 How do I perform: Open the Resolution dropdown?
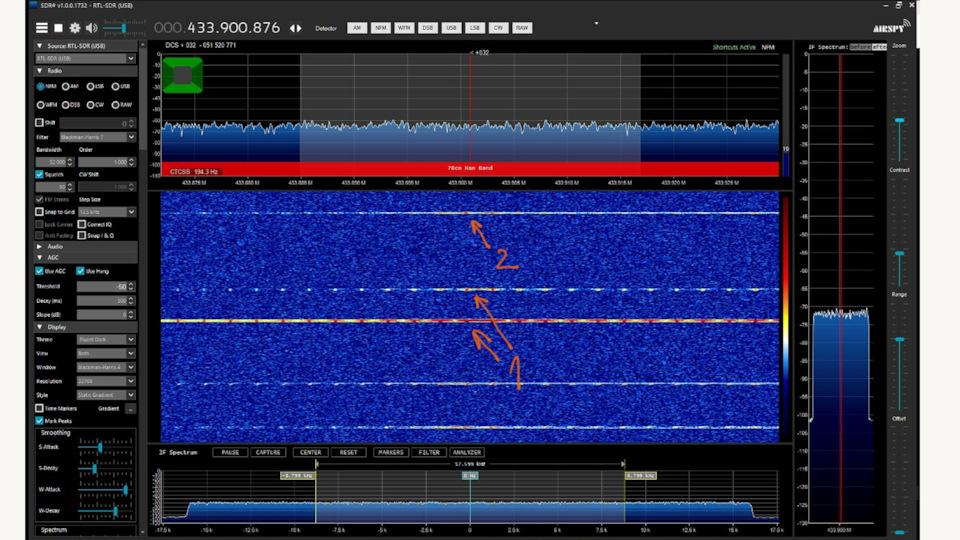(106, 381)
